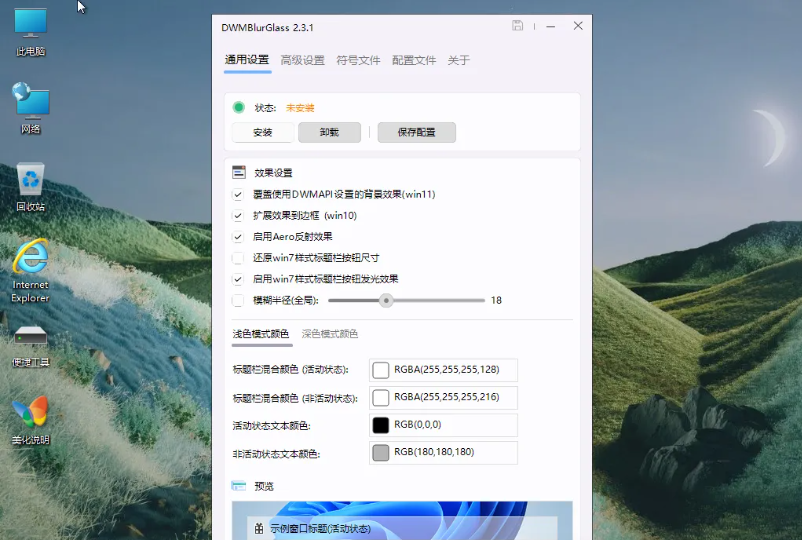This screenshot has width=802, height=540.
Task: Click the sample window title icon in preview
Action: (x=259, y=529)
